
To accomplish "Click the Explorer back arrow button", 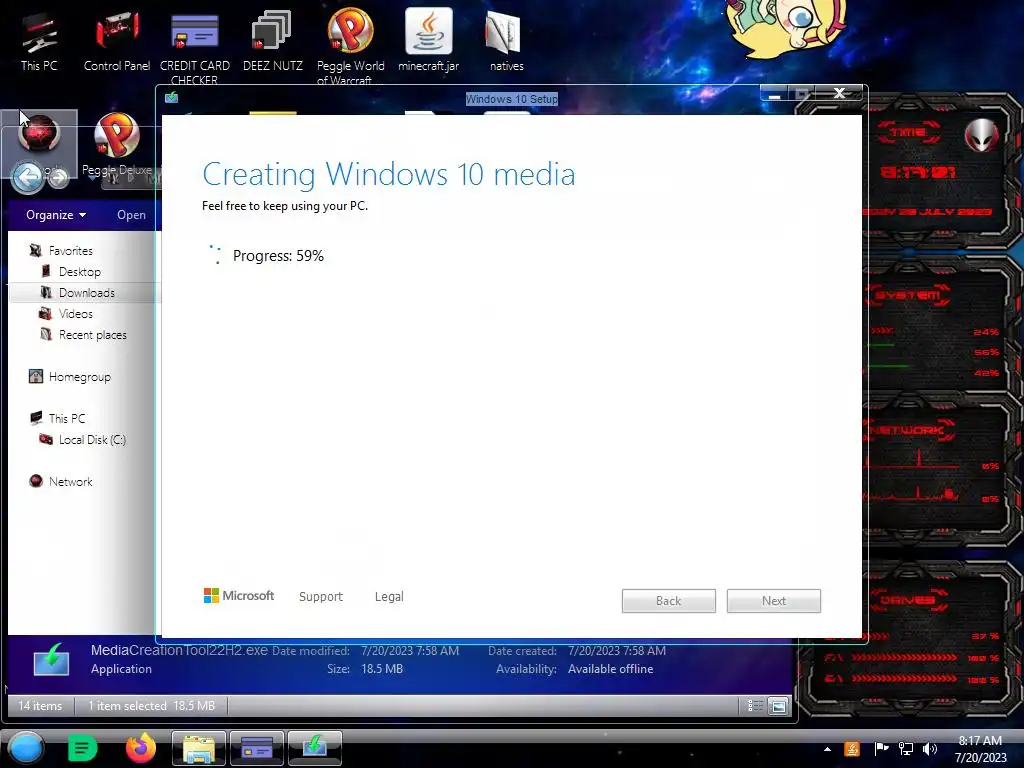I will [28, 177].
